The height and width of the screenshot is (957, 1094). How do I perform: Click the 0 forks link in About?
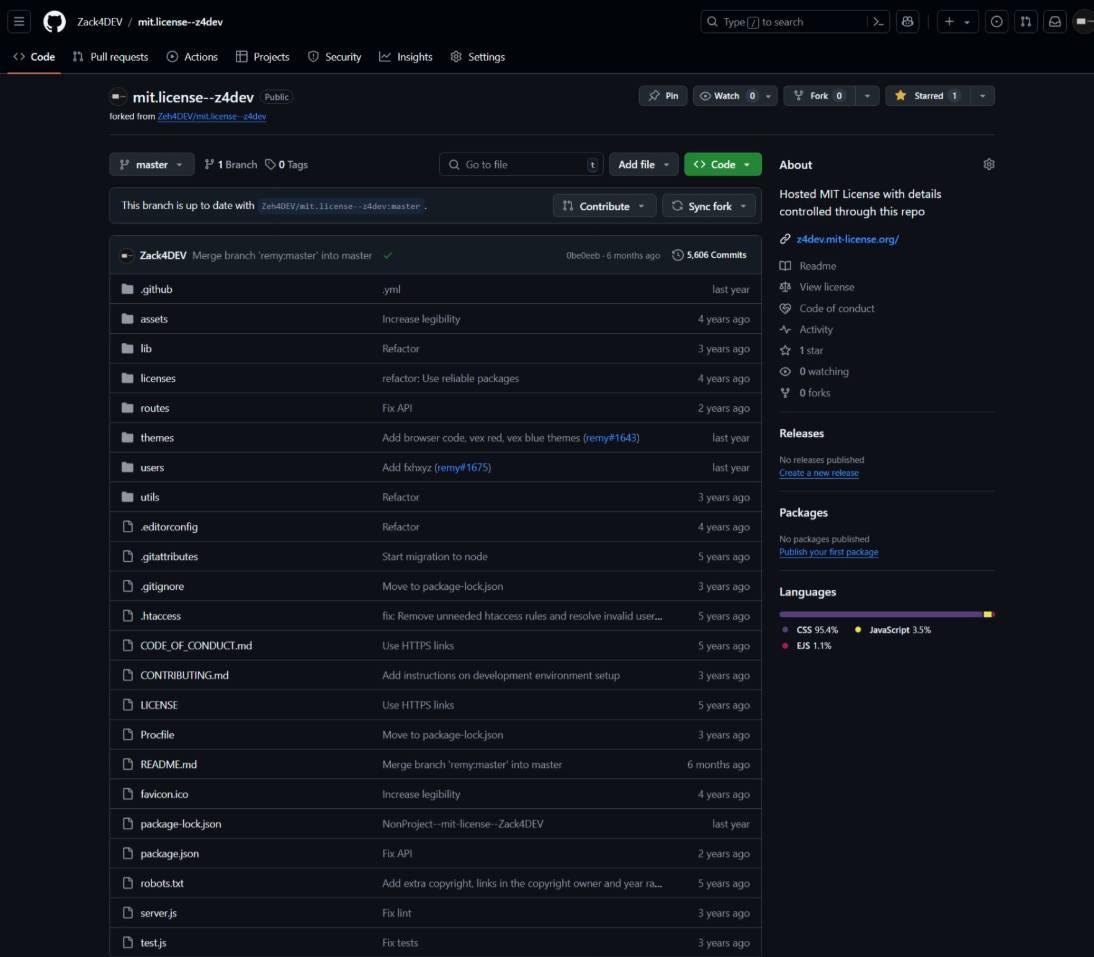point(805,393)
